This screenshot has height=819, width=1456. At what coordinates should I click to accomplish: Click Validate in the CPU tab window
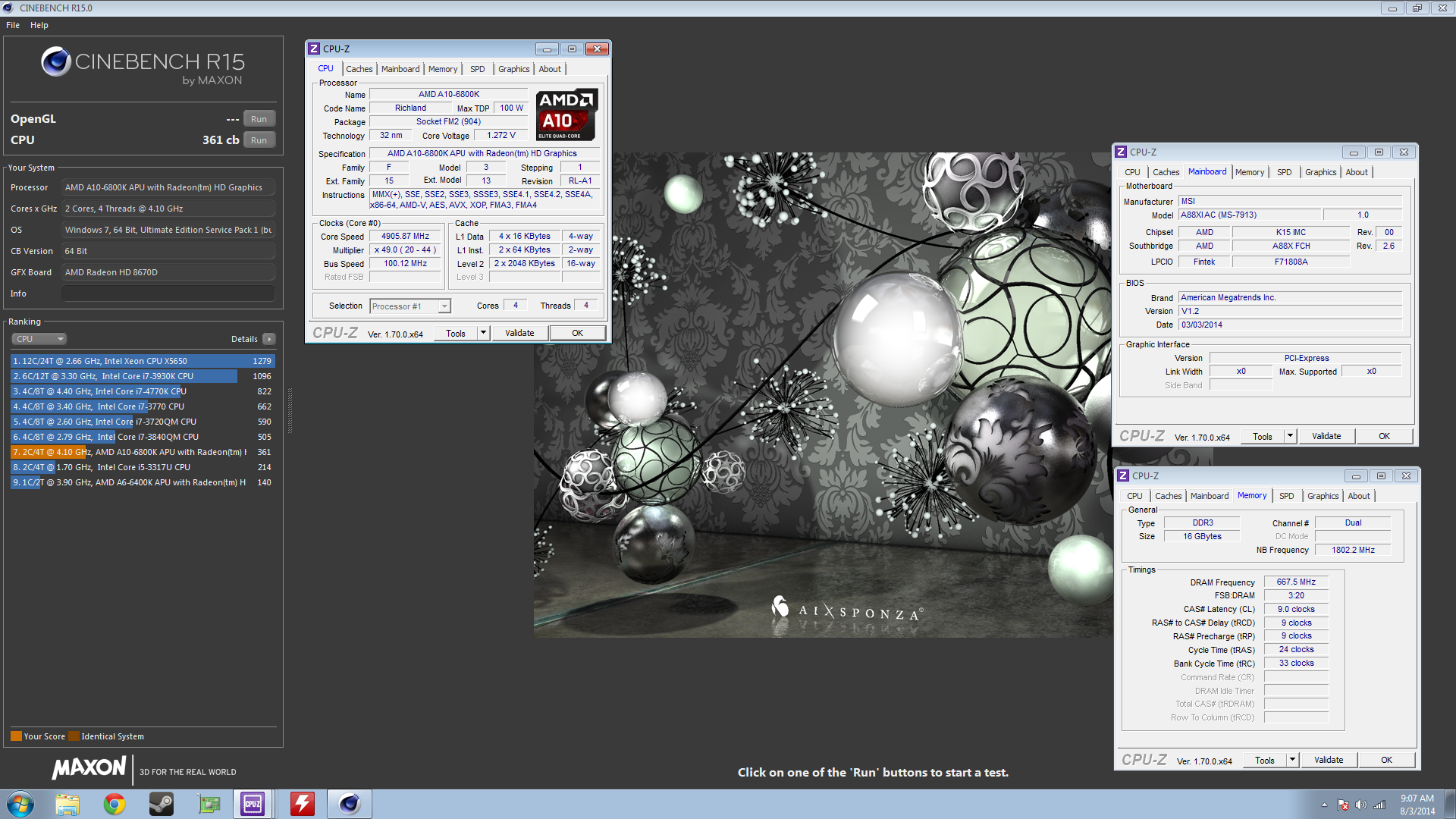tap(519, 333)
